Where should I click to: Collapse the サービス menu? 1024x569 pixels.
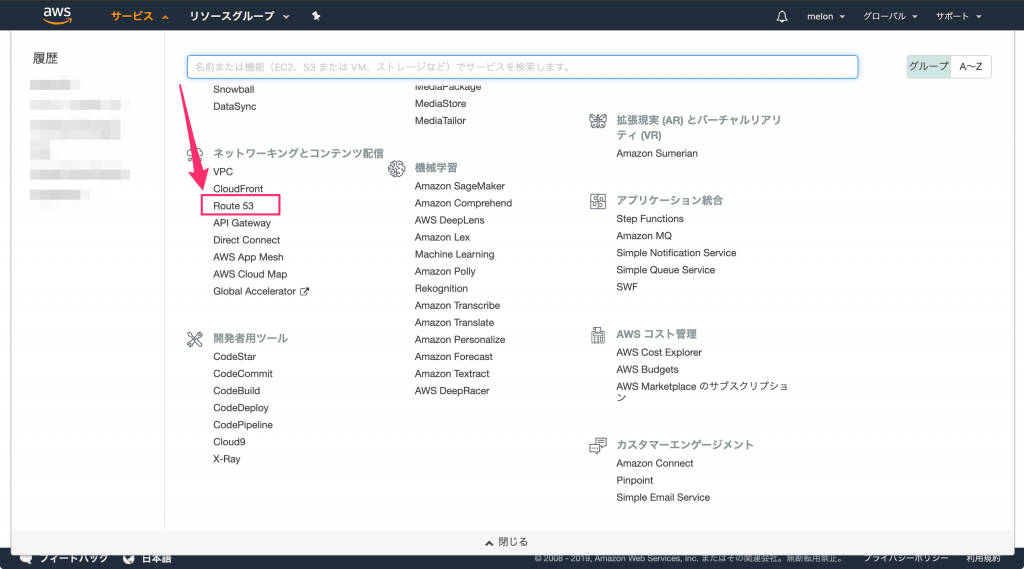[140, 16]
